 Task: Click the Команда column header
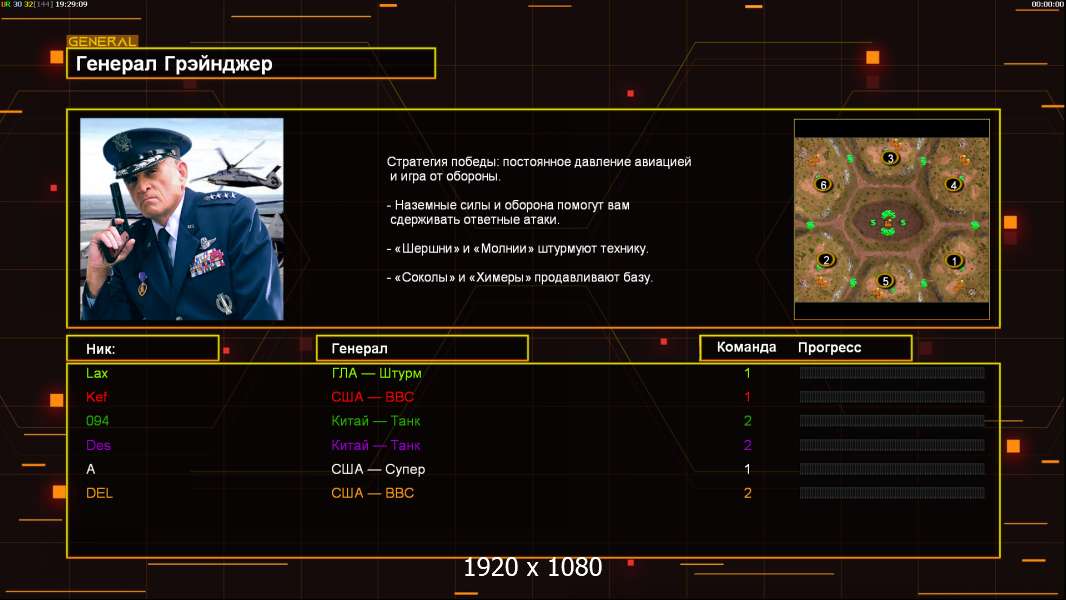point(746,348)
